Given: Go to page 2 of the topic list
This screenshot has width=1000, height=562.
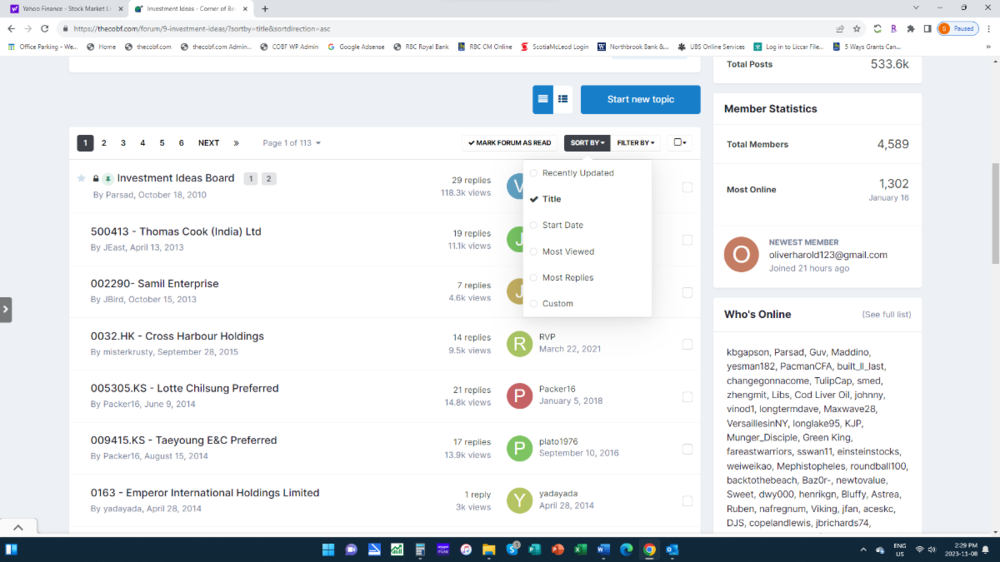Looking at the screenshot, I should click(x=104, y=143).
